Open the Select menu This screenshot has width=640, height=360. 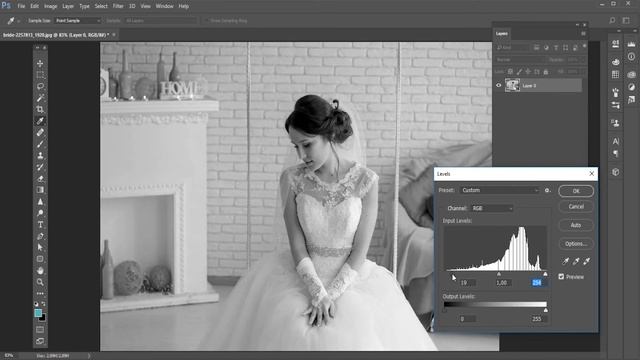tap(101, 6)
